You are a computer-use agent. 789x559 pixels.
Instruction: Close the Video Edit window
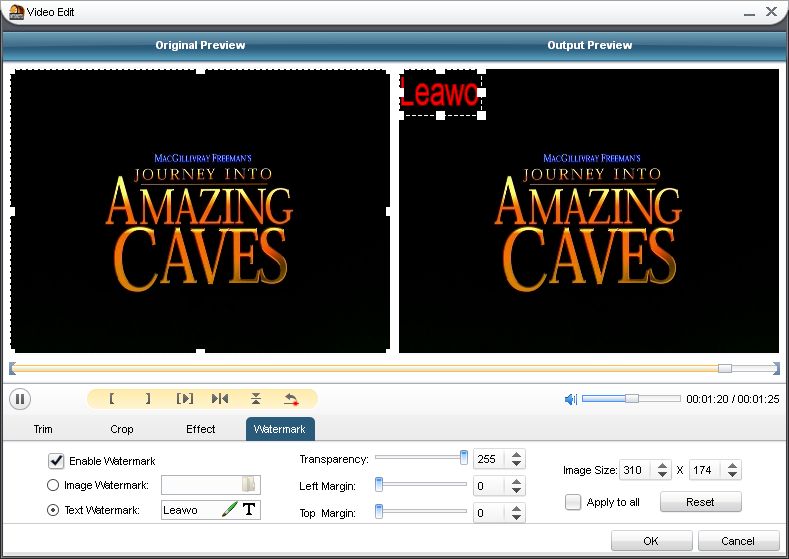[x=771, y=12]
